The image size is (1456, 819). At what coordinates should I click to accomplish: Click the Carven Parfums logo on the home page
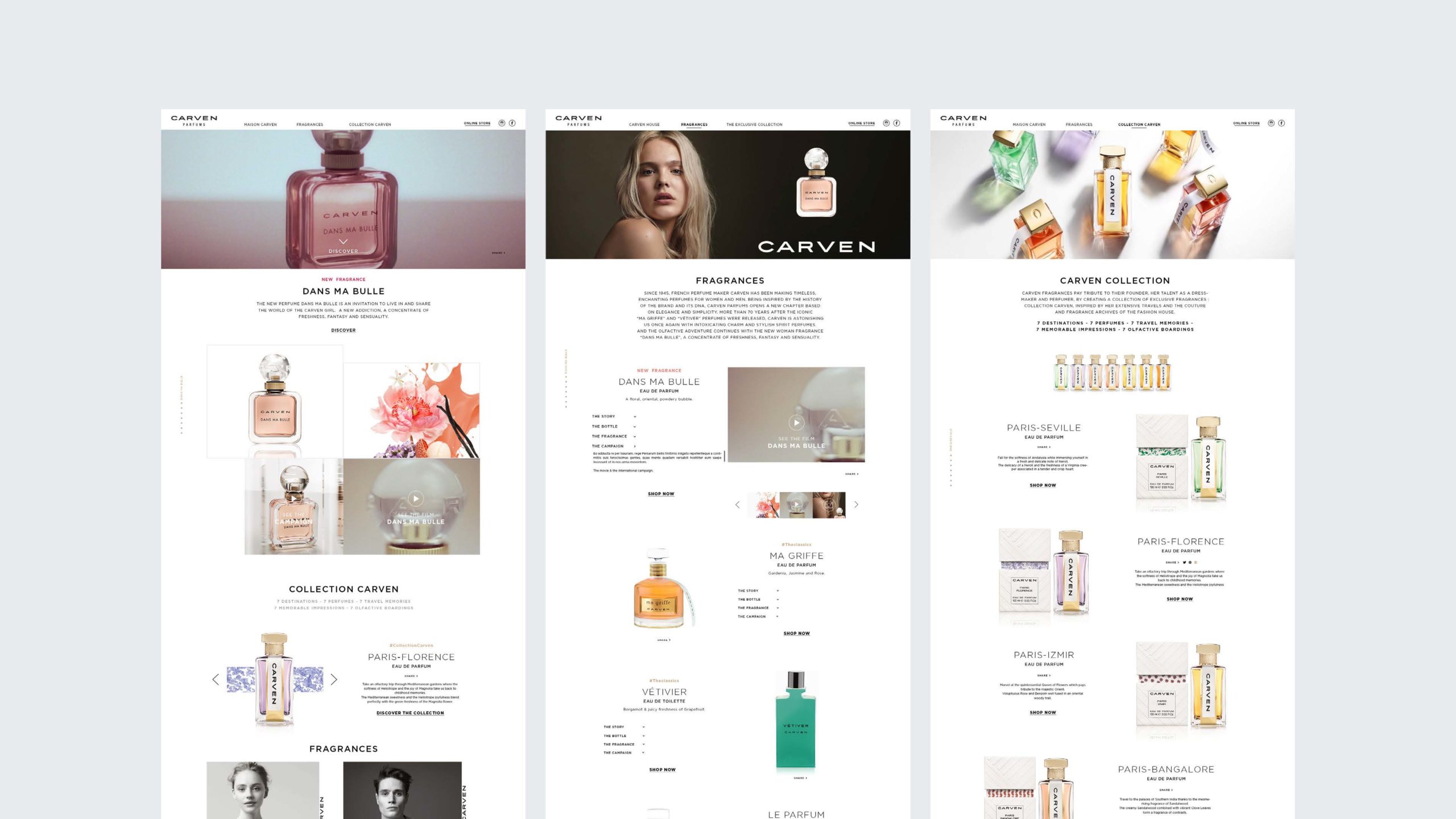(194, 121)
